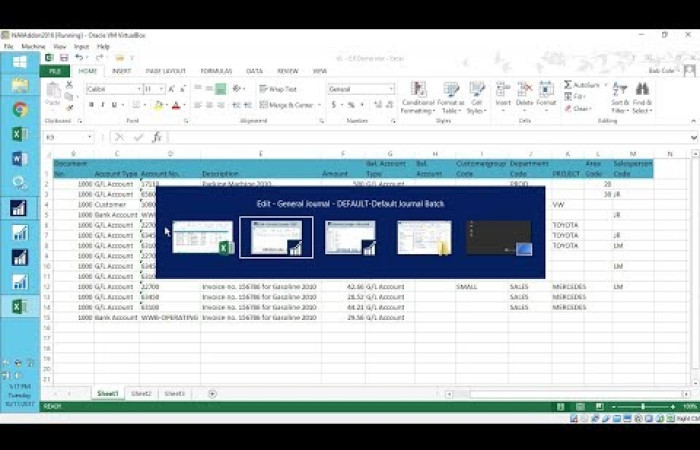Toggle Center horizontal alignment
This screenshot has height=450, width=700.
(209, 105)
